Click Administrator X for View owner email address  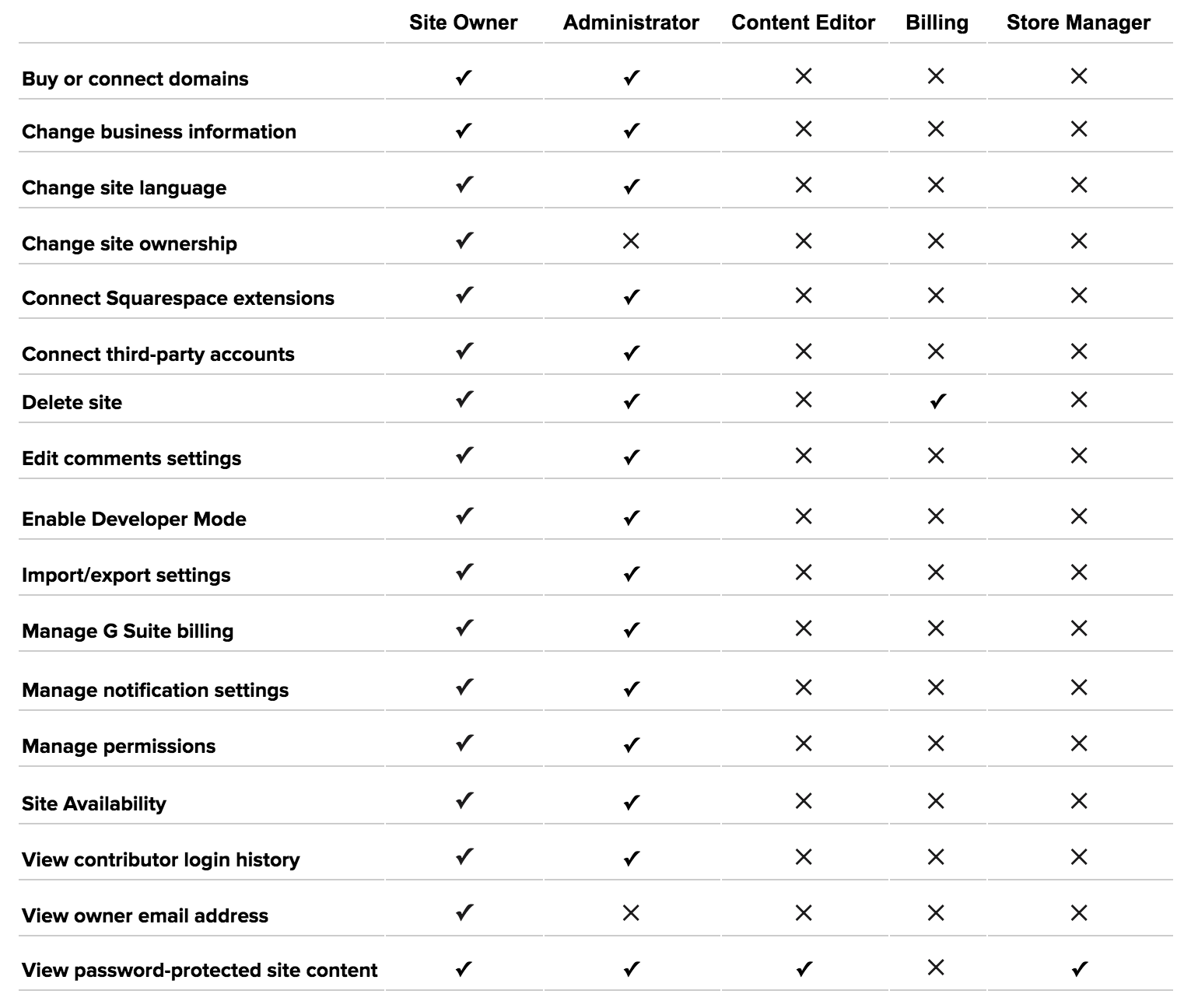(631, 913)
